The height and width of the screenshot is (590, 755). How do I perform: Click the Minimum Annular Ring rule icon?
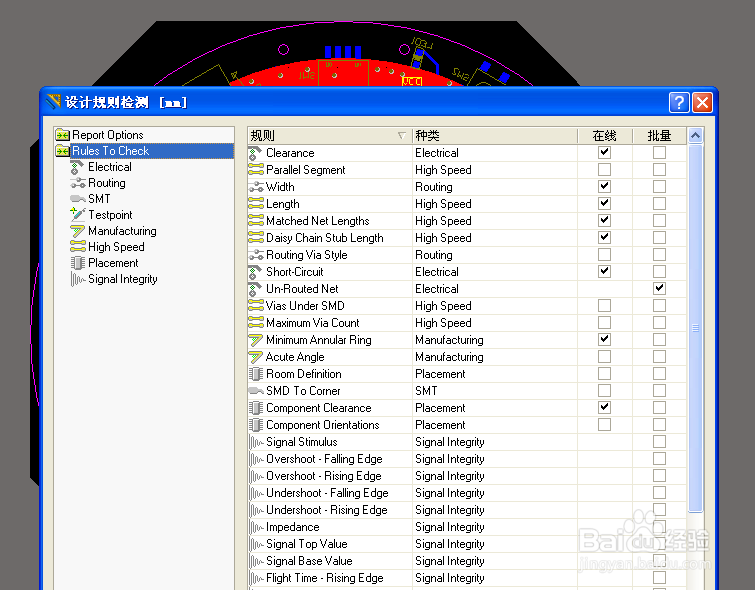click(x=256, y=340)
